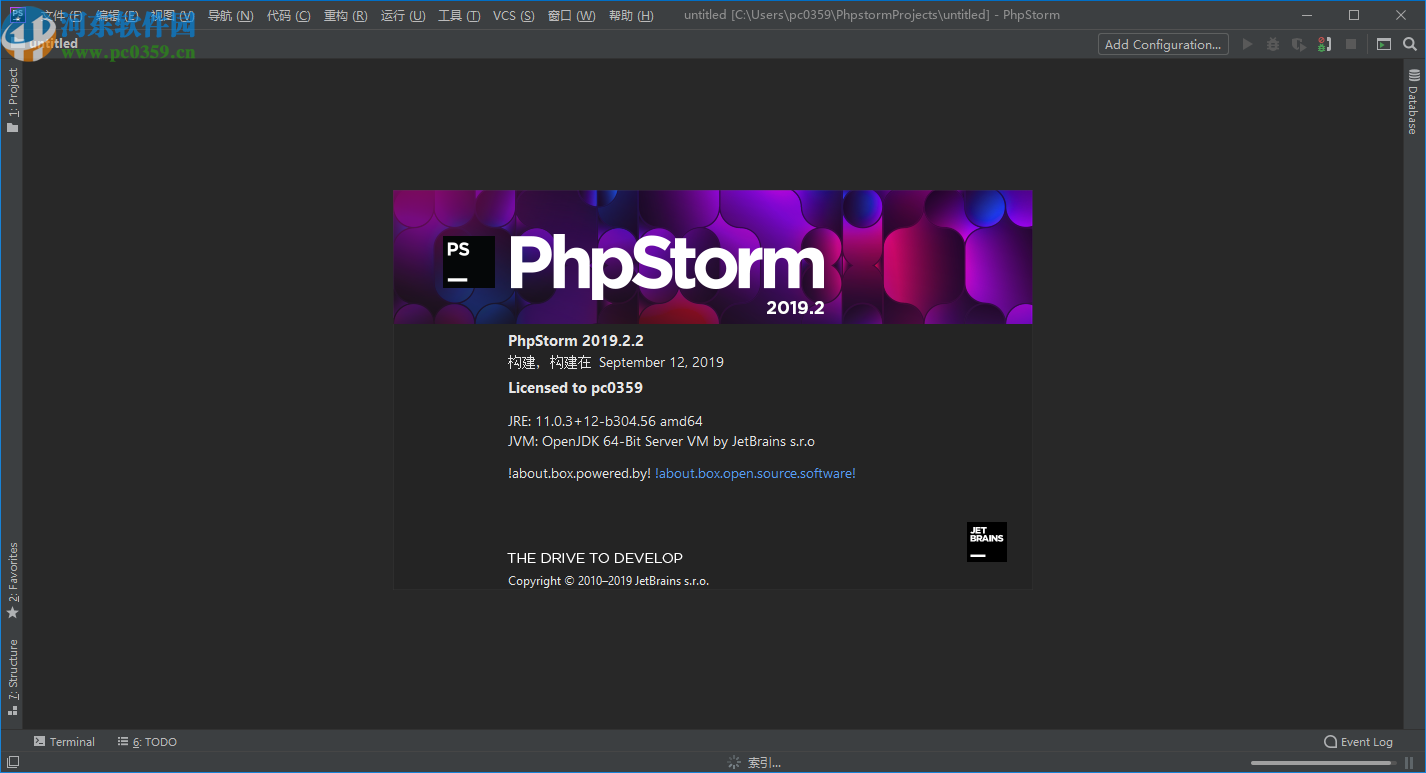Click Add Configuration... button

click(x=1163, y=44)
